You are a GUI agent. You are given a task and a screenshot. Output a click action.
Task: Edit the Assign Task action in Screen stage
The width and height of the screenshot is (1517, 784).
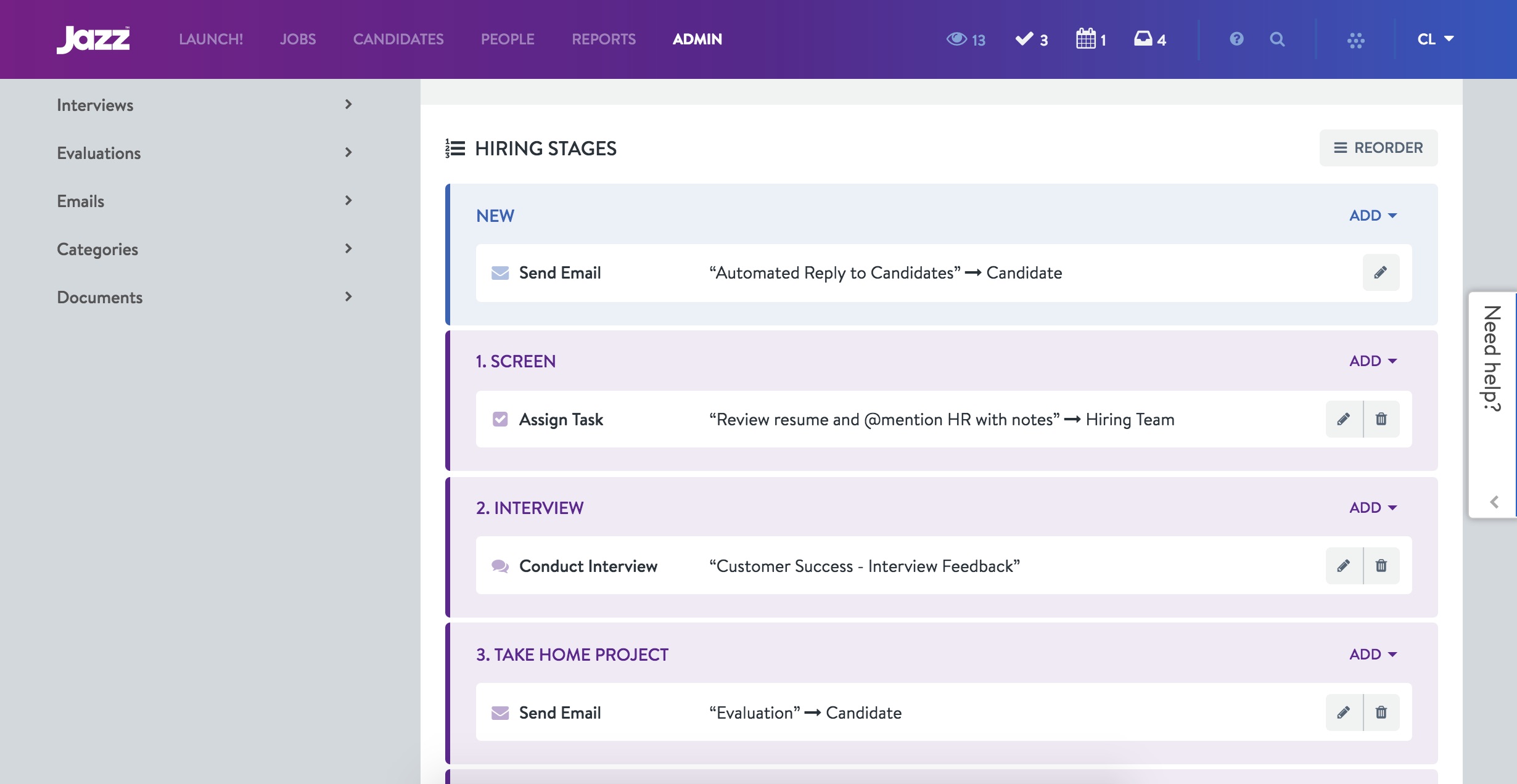click(1344, 419)
